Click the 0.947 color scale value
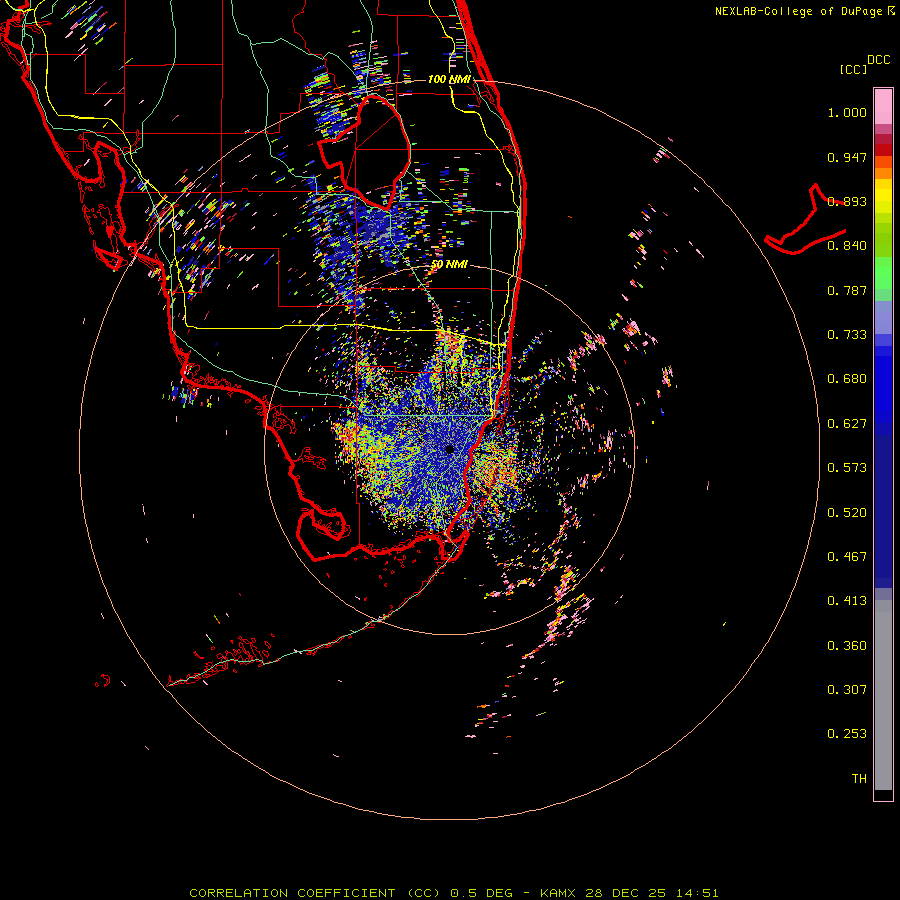 pos(847,157)
